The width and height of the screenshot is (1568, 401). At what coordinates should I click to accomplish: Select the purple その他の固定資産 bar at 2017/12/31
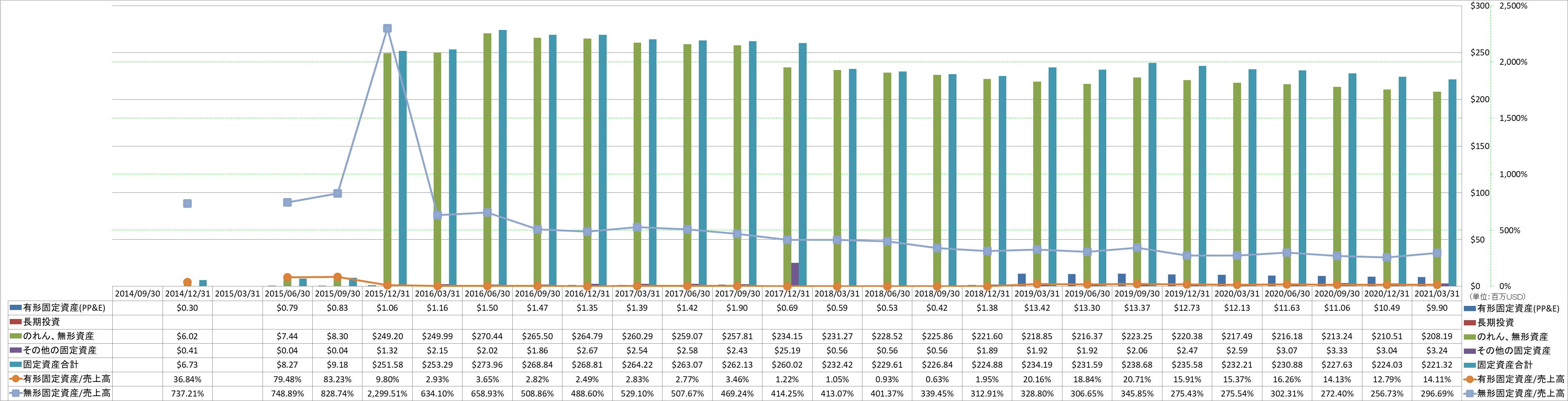click(795, 274)
